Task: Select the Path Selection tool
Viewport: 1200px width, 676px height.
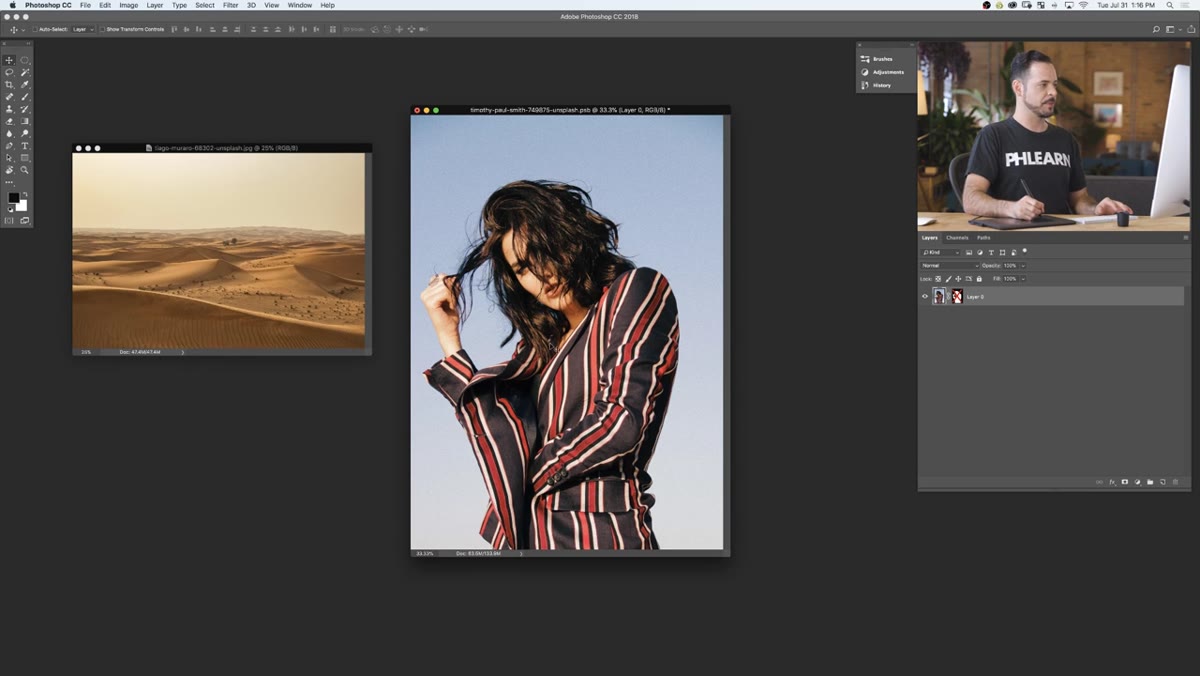Action: click(x=9, y=158)
